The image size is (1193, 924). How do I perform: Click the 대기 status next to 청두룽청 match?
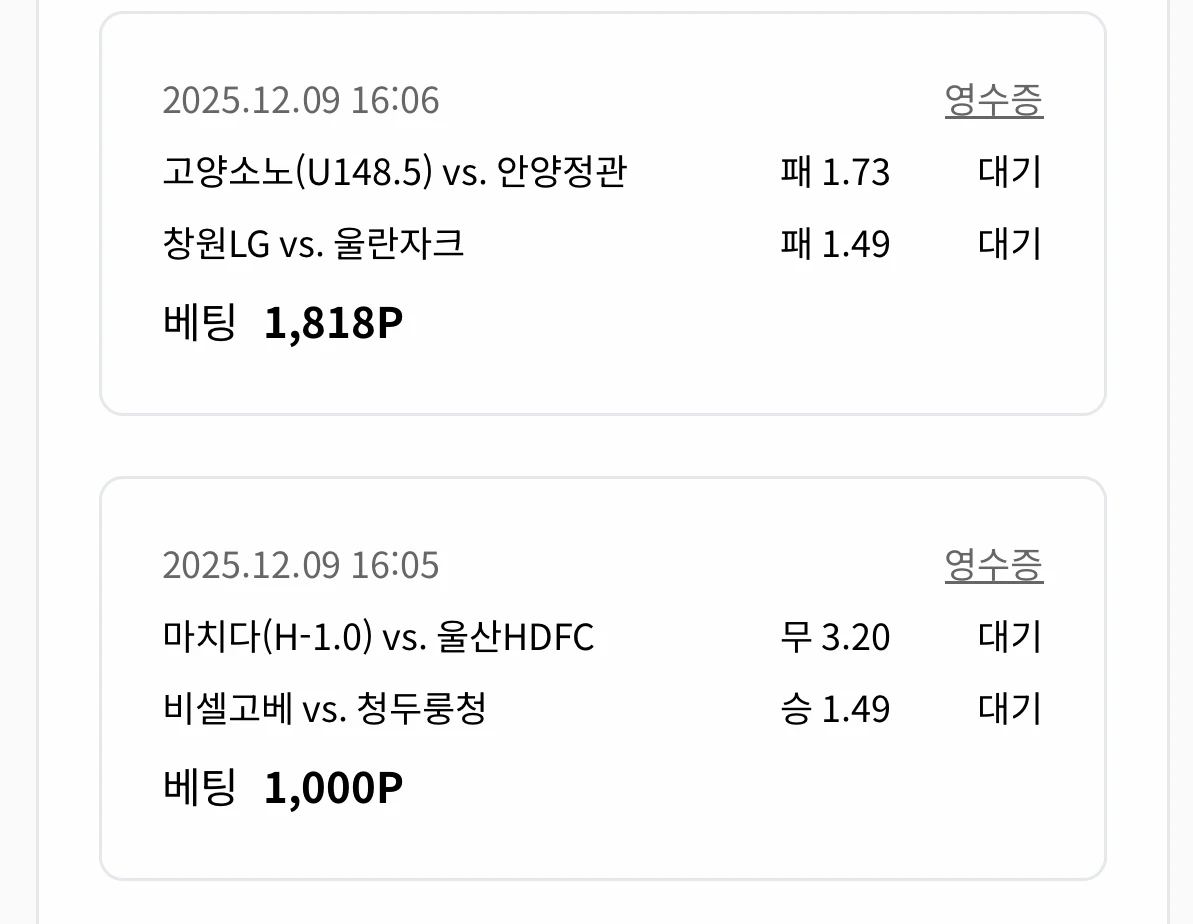(1008, 708)
